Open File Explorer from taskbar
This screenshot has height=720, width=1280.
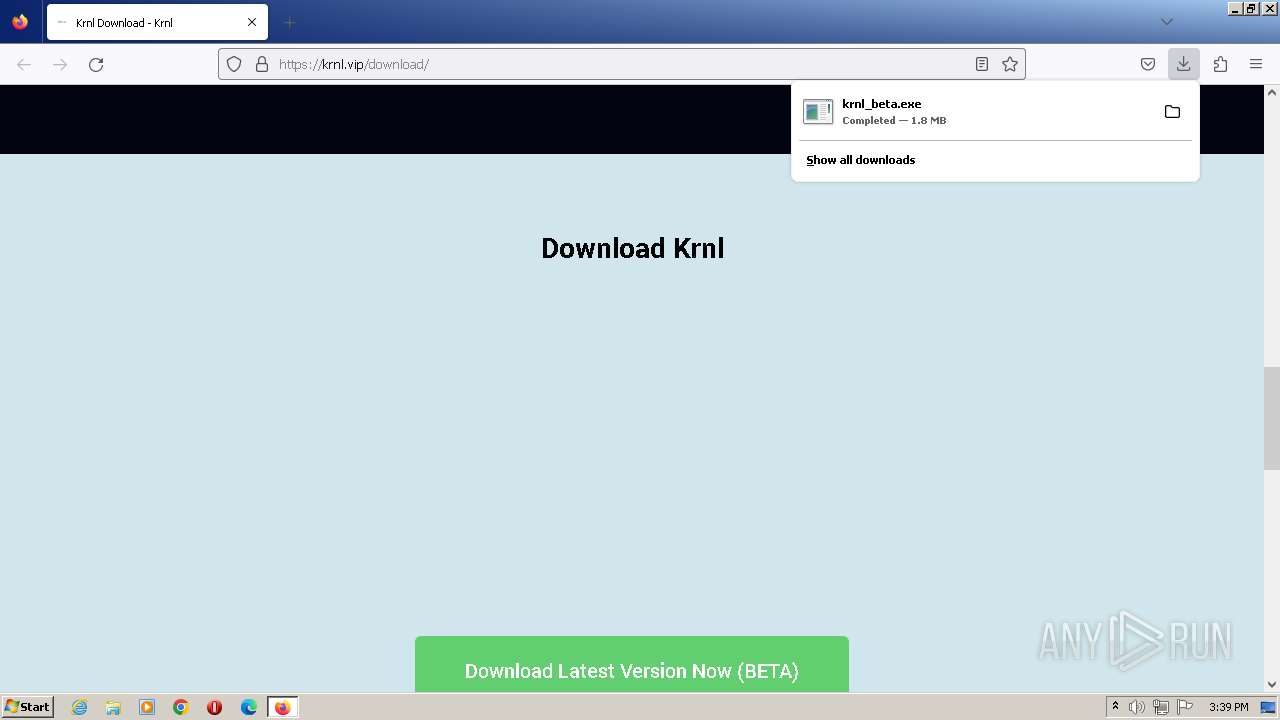point(113,707)
